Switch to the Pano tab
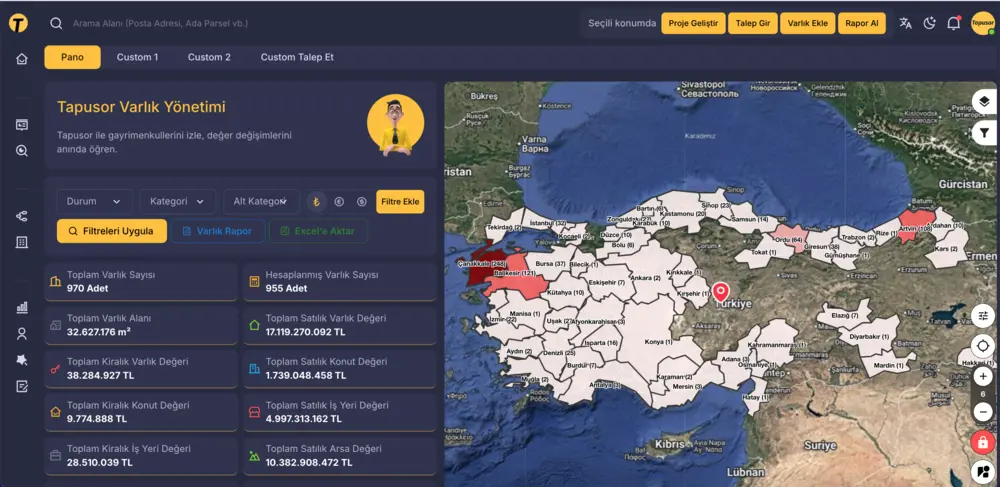1000x487 pixels. [72, 57]
